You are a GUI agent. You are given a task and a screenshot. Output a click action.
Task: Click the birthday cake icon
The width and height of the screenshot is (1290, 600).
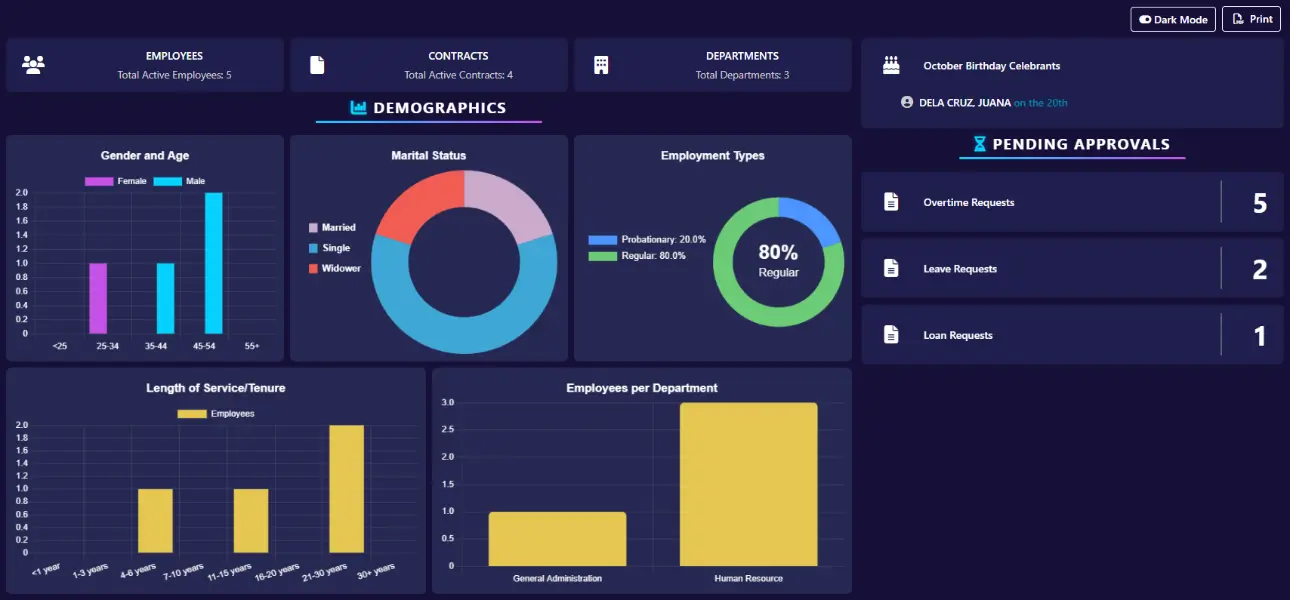tap(891, 65)
